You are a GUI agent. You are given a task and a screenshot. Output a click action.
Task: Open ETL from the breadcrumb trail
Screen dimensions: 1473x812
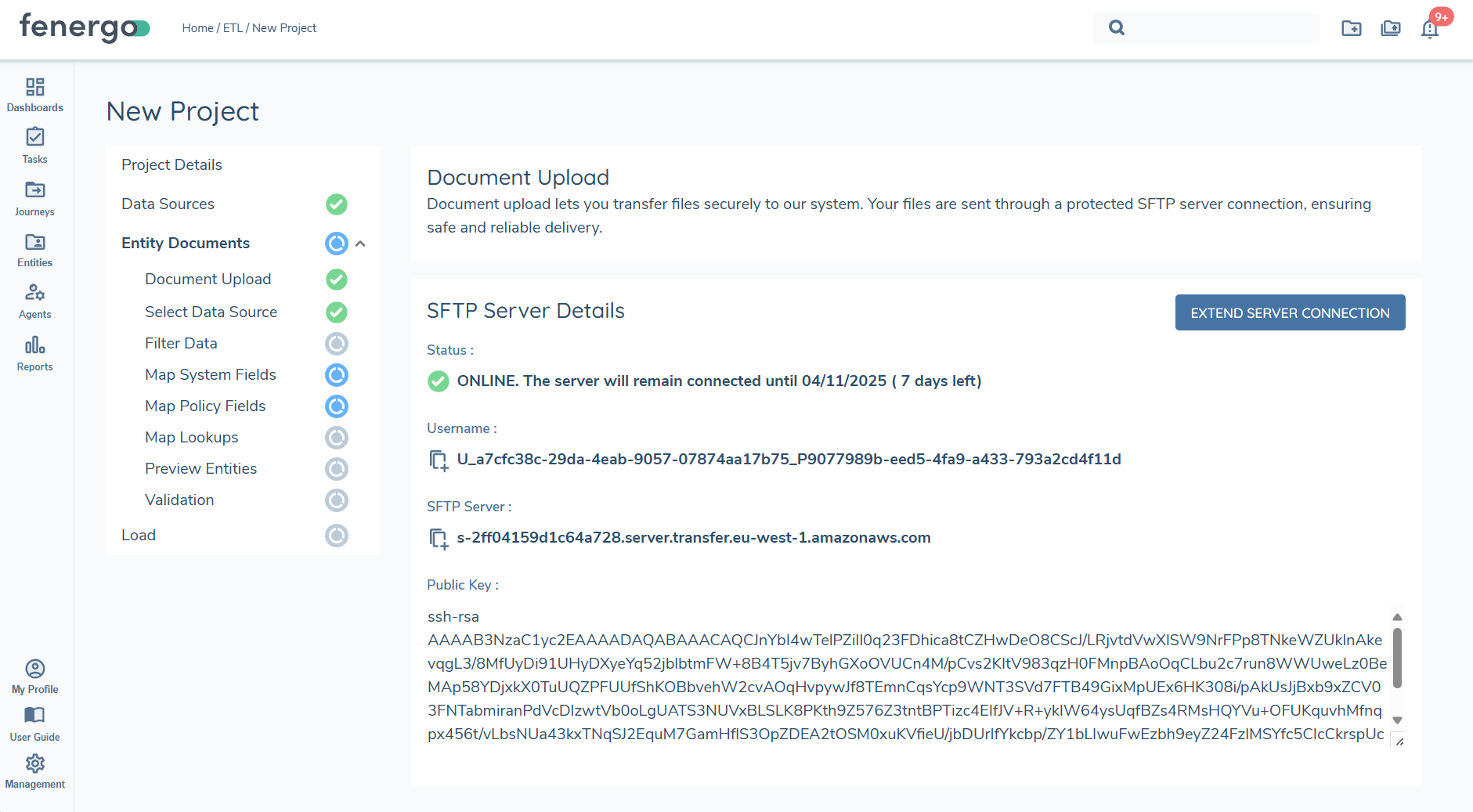click(x=233, y=27)
